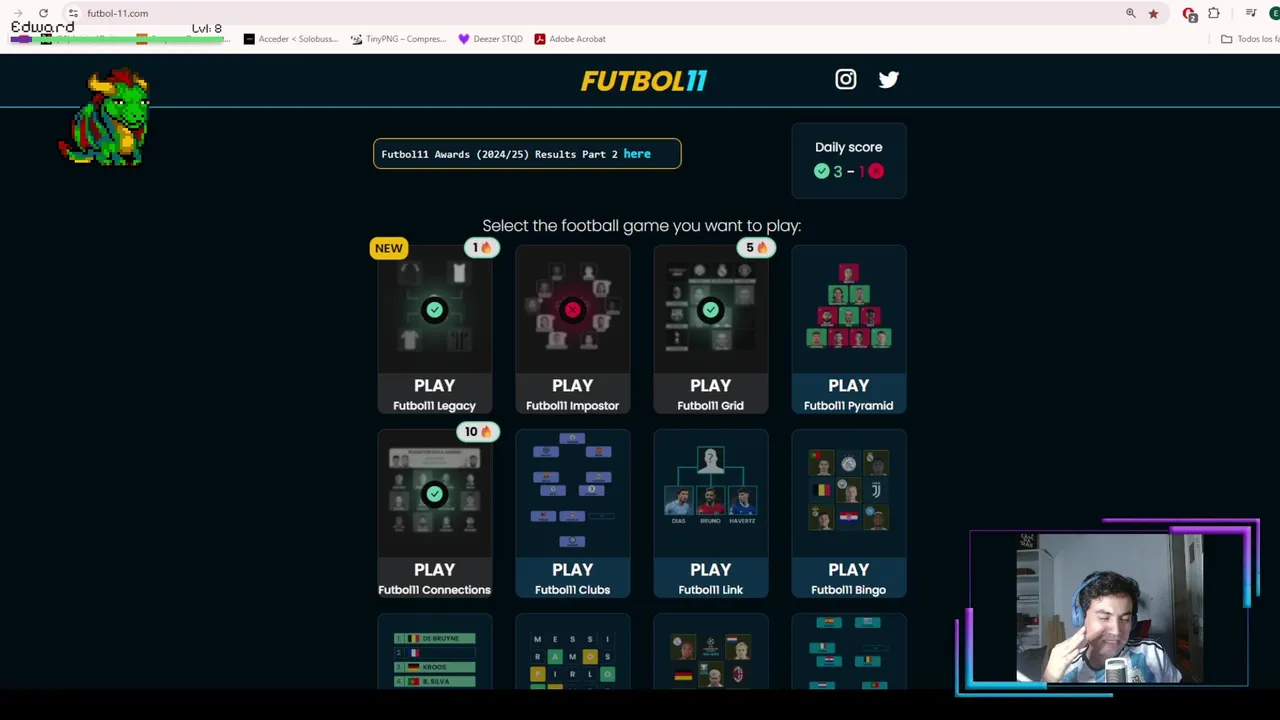Click NEW badge on Legacy card
The width and height of the screenshot is (1280, 720).
tap(389, 248)
